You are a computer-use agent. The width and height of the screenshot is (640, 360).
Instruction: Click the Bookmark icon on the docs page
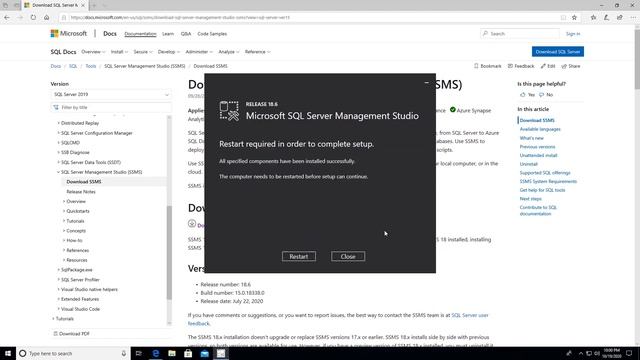(476, 66)
